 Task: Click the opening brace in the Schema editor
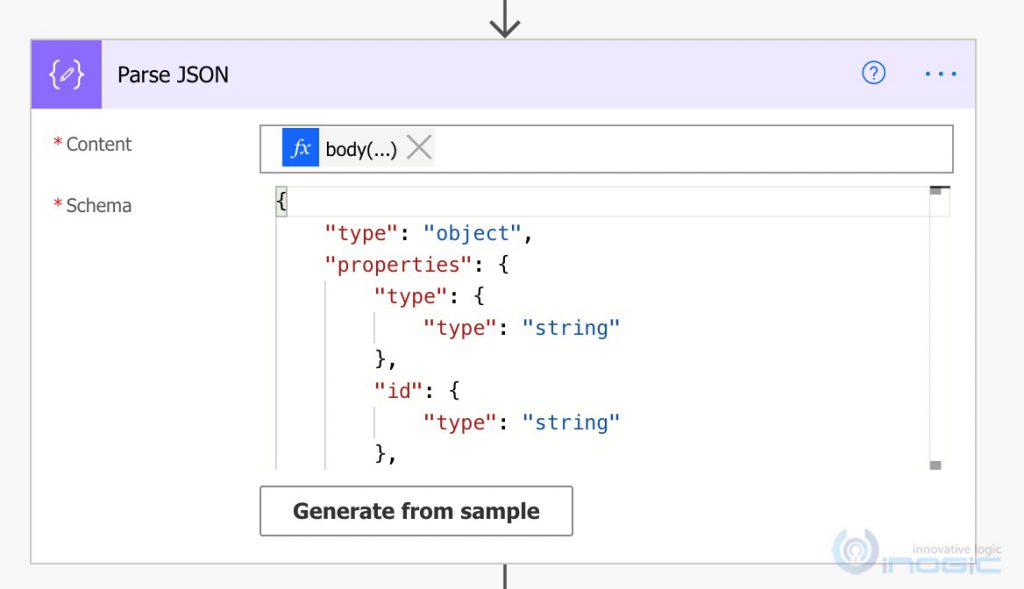click(281, 200)
